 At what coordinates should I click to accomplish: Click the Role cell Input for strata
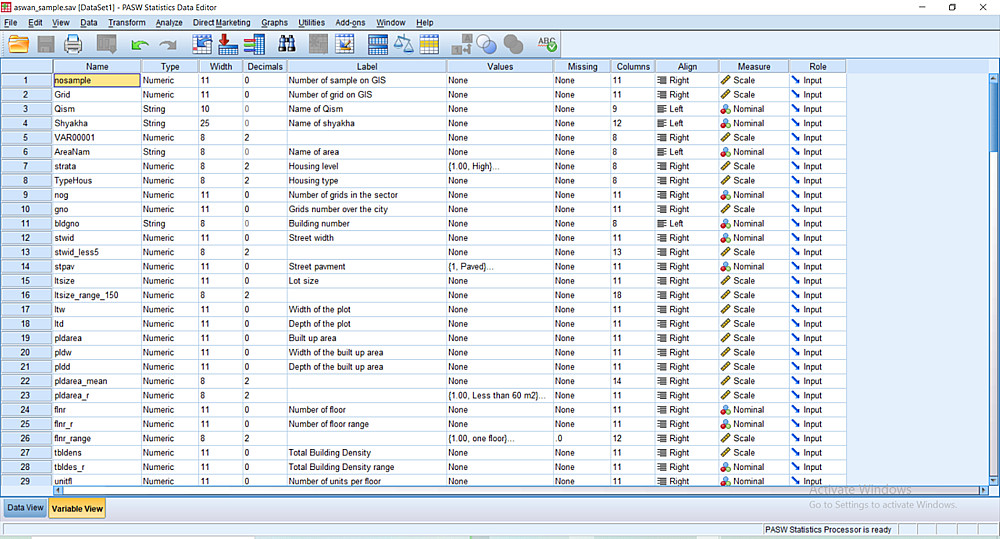pos(818,166)
